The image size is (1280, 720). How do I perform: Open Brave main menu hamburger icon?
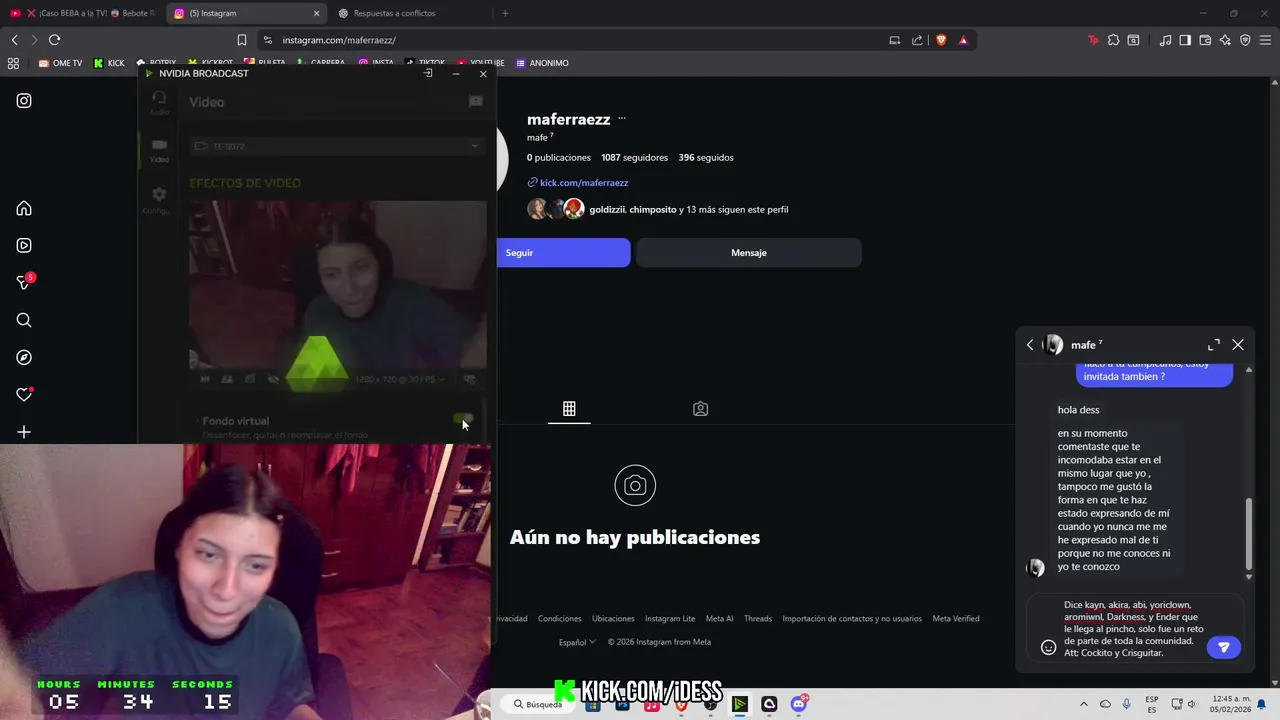1266,40
